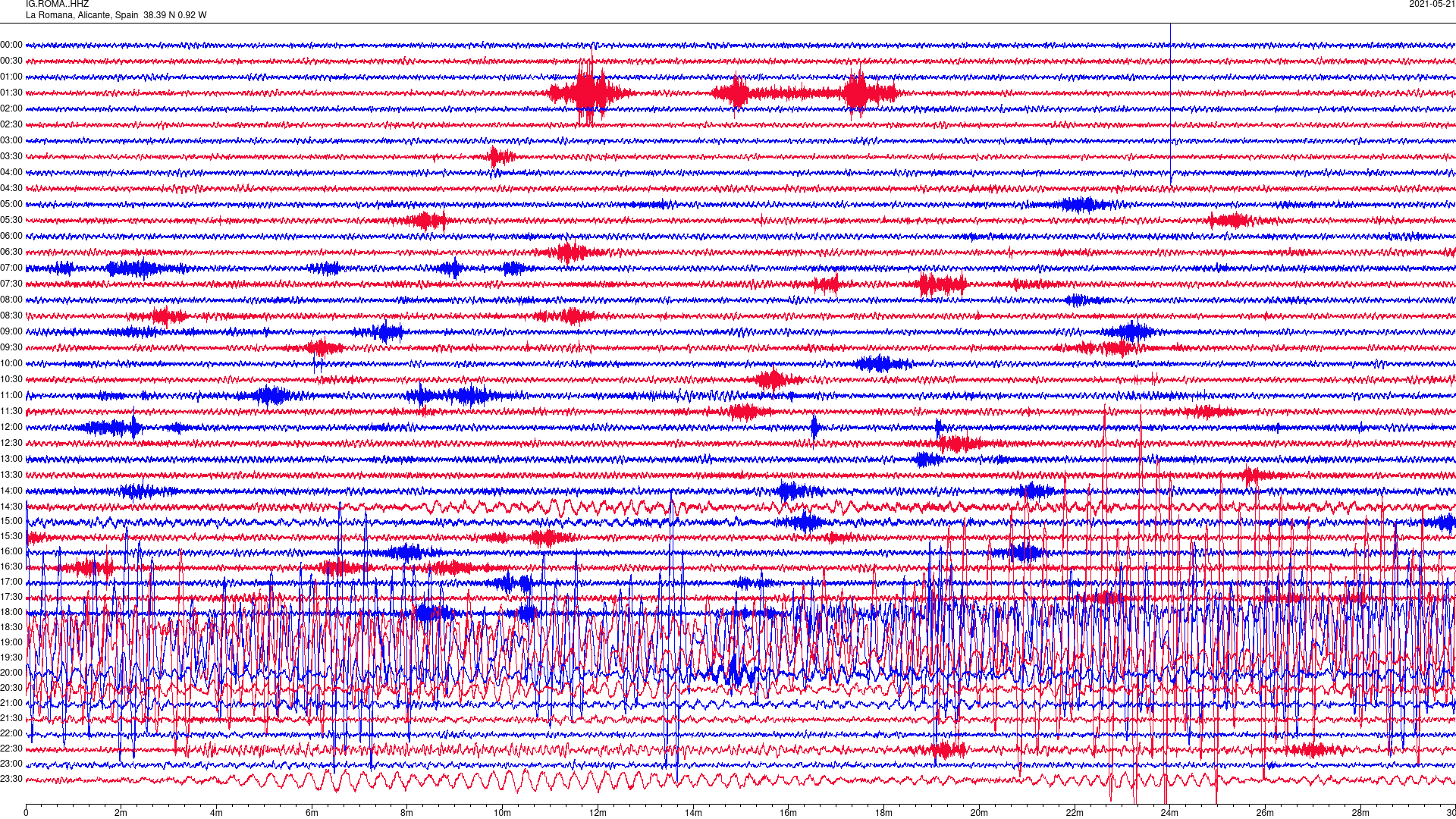Select the 13:00 trace time label

(x=11, y=459)
